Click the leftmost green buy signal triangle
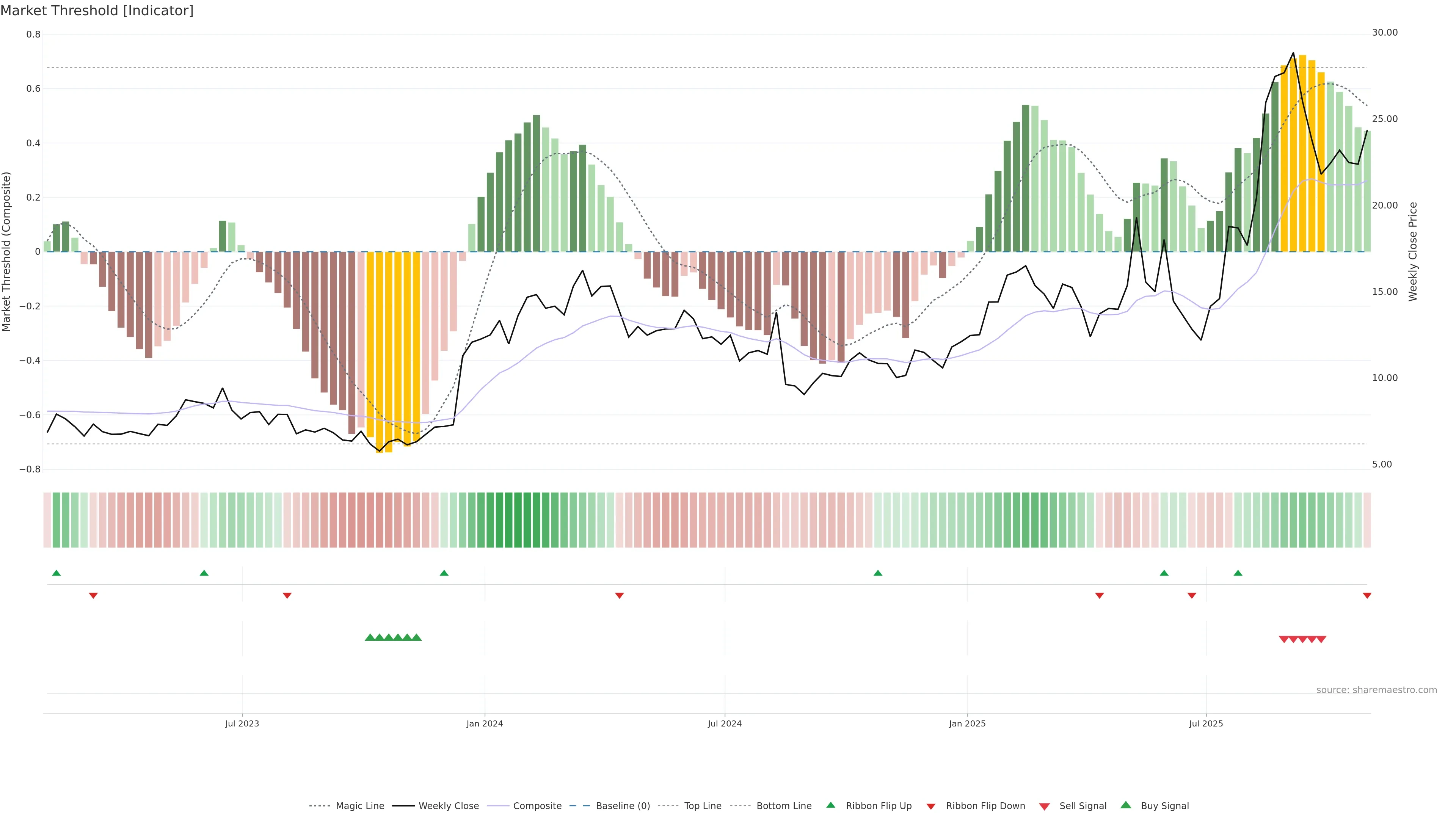The width and height of the screenshot is (1456, 819). point(370,637)
